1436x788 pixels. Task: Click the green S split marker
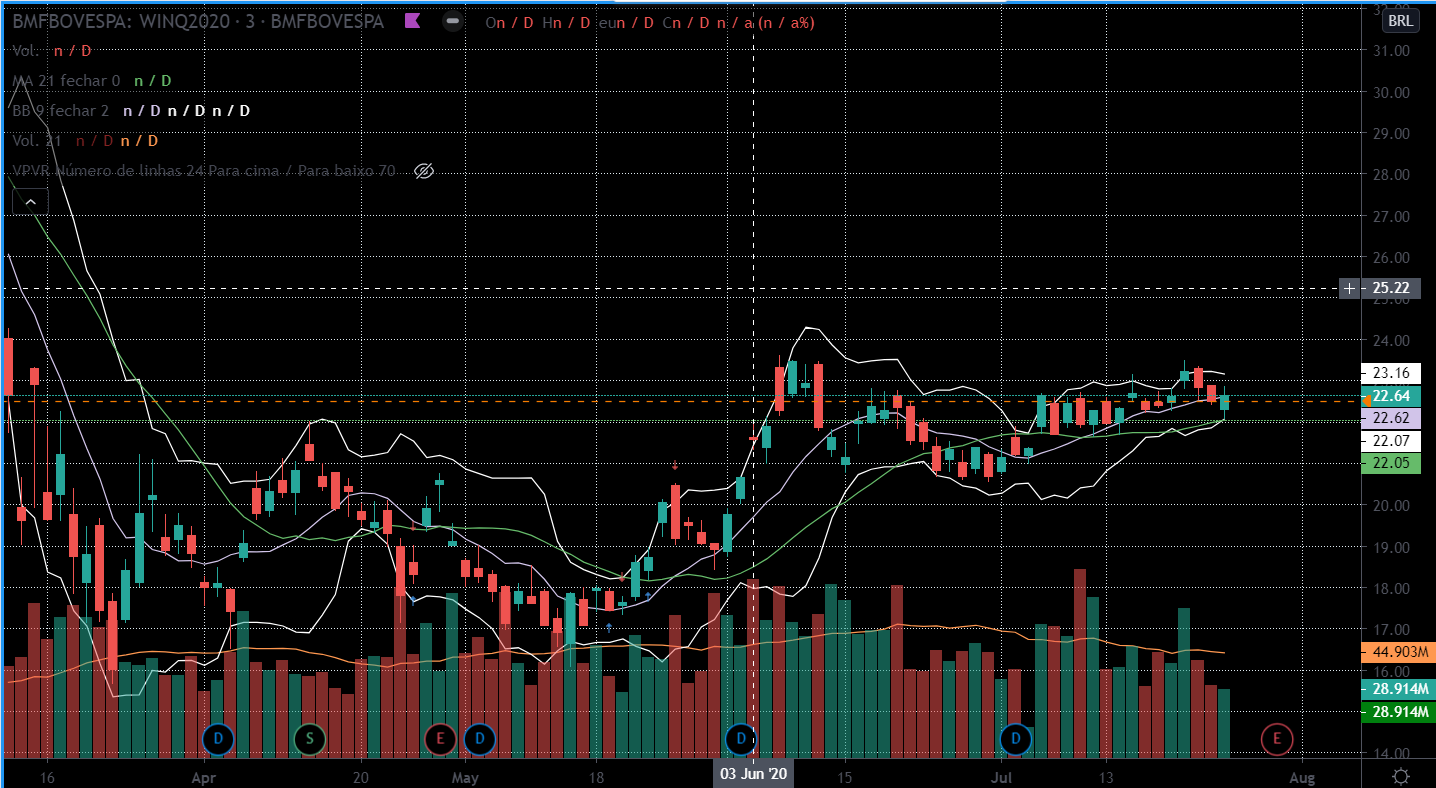pos(310,740)
